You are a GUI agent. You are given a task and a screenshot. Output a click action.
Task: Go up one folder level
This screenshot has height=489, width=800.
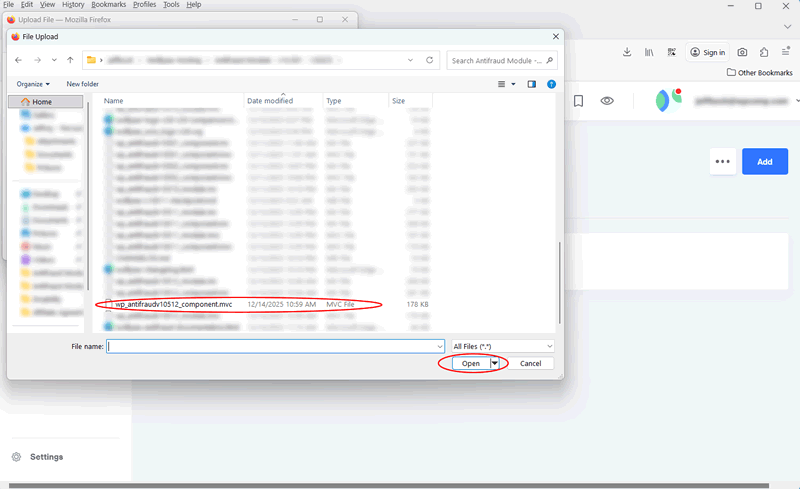tap(70, 60)
